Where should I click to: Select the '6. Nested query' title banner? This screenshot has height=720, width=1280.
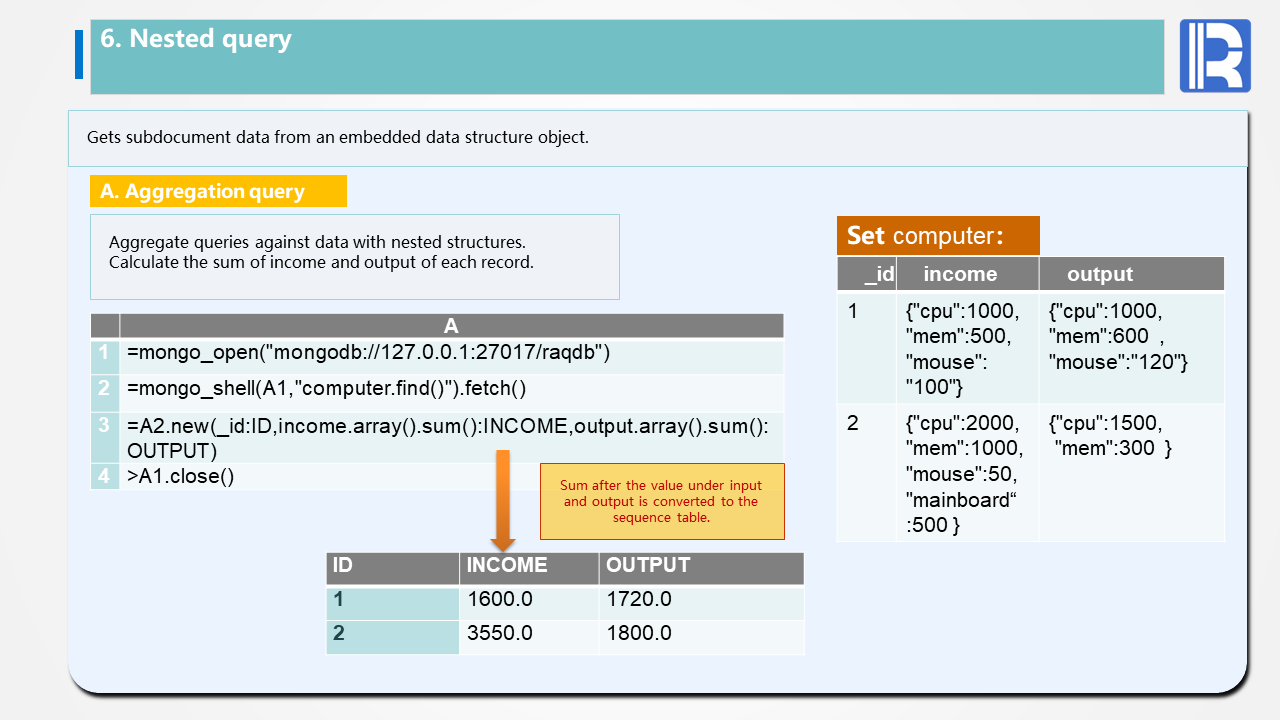coord(627,57)
